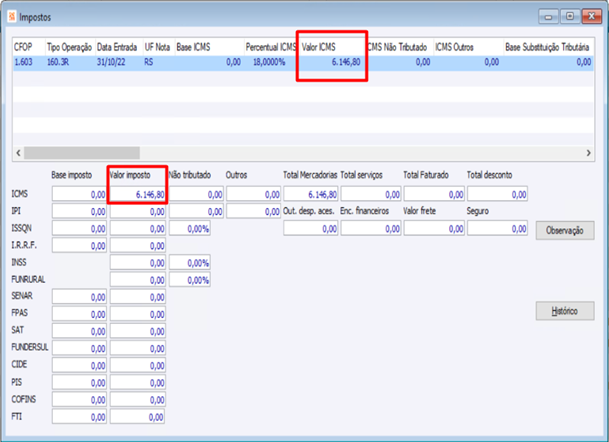Viewport: 609px width, 442px height.
Task: Click the IPI Valor imposto field
Action: pyautogui.click(x=138, y=211)
